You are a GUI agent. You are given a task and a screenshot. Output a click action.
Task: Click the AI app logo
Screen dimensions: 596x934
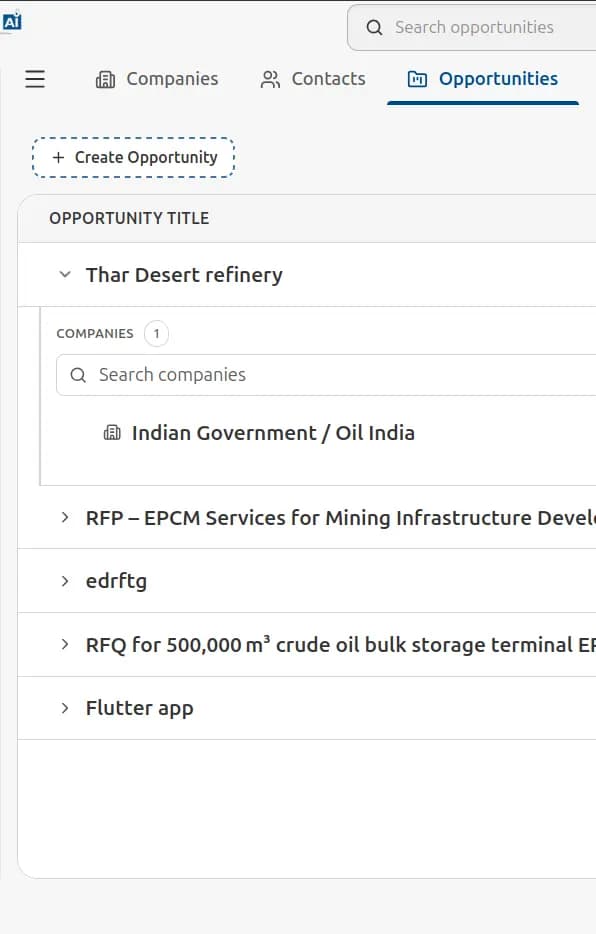pyautogui.click(x=12, y=21)
